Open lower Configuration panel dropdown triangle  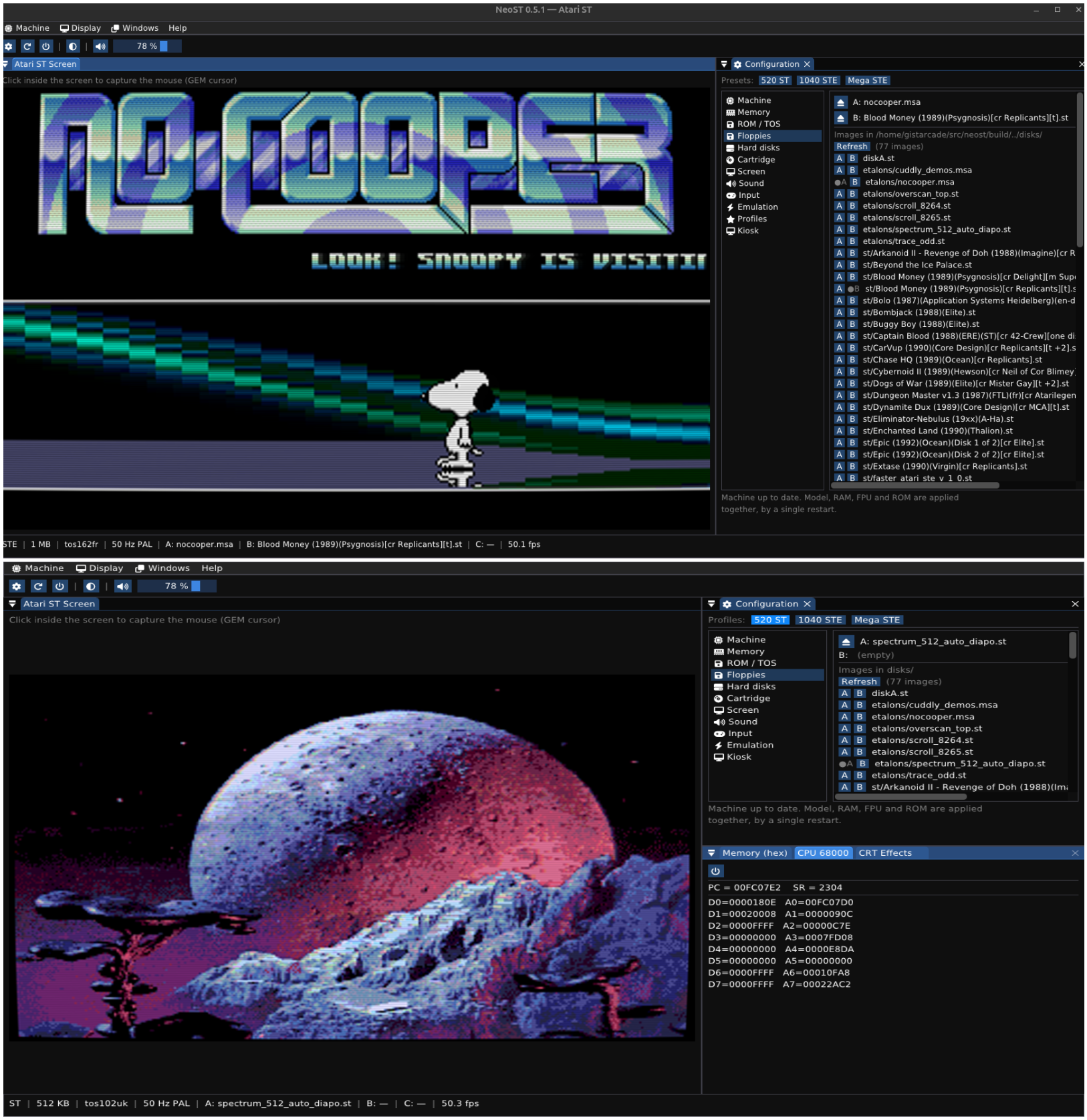(711, 604)
